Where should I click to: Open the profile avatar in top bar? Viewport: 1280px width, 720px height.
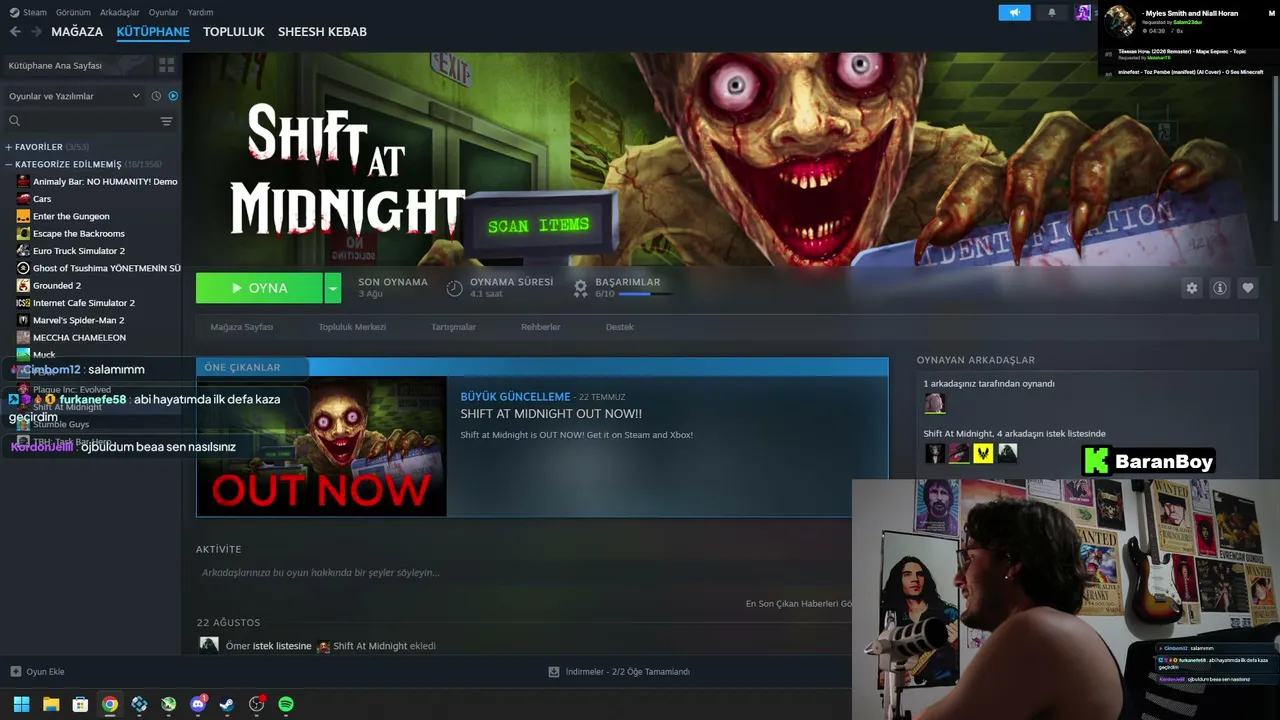pyautogui.click(x=1083, y=13)
